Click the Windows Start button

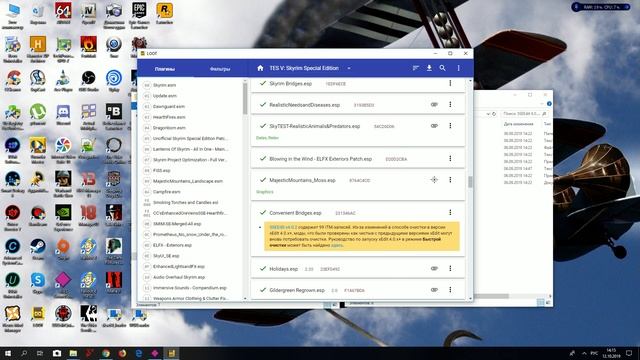(x=8, y=353)
